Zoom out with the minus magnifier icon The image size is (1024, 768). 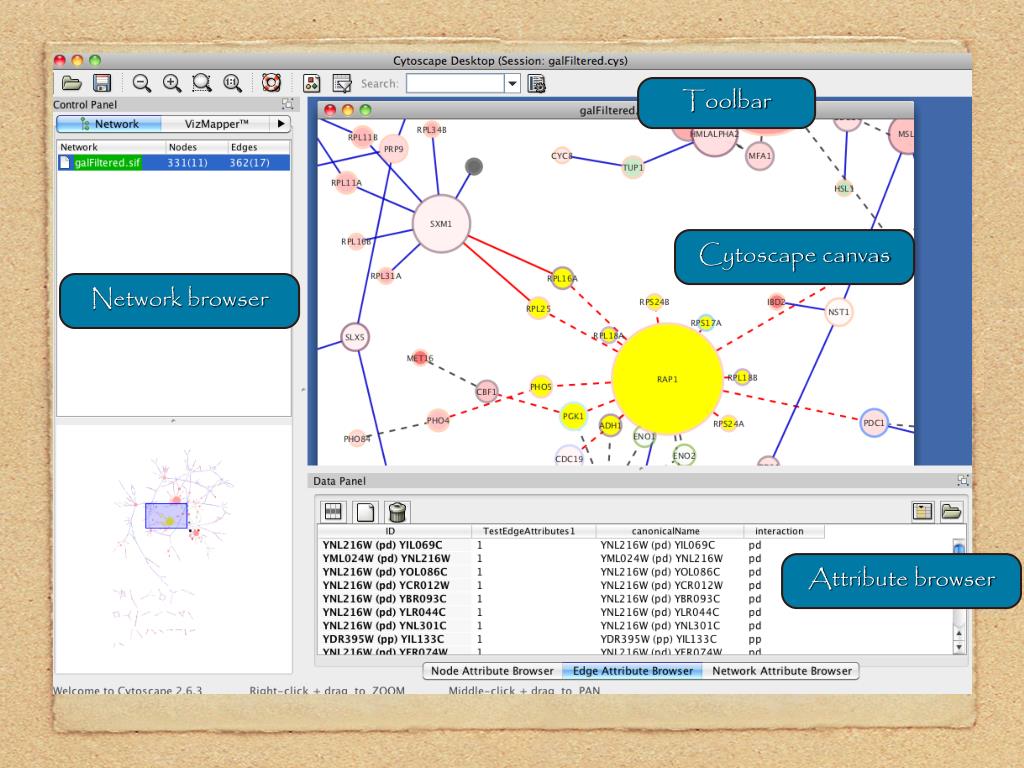click(141, 83)
